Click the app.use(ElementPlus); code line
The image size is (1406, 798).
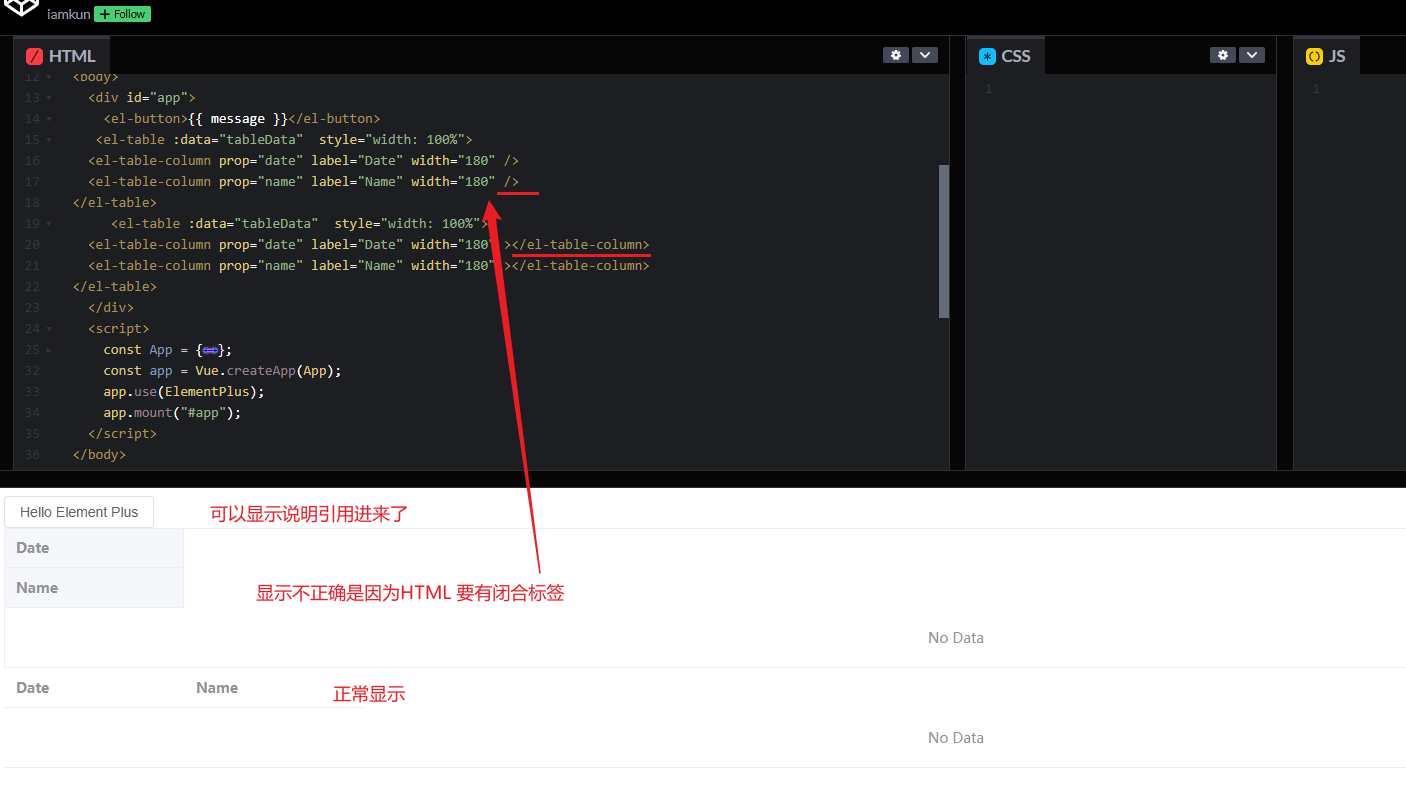tap(184, 392)
